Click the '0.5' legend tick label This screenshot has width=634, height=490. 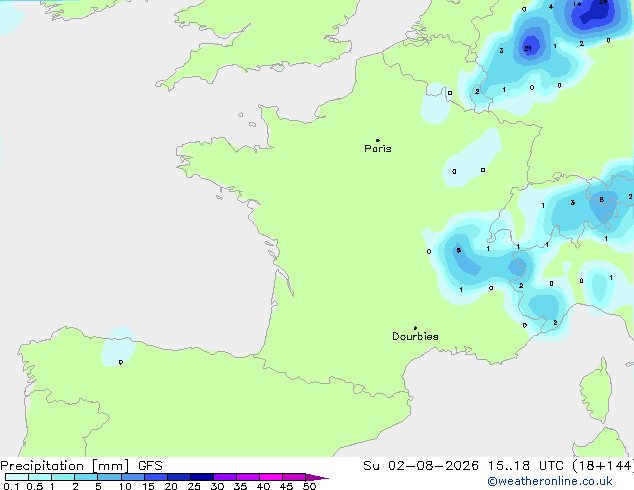35,486
